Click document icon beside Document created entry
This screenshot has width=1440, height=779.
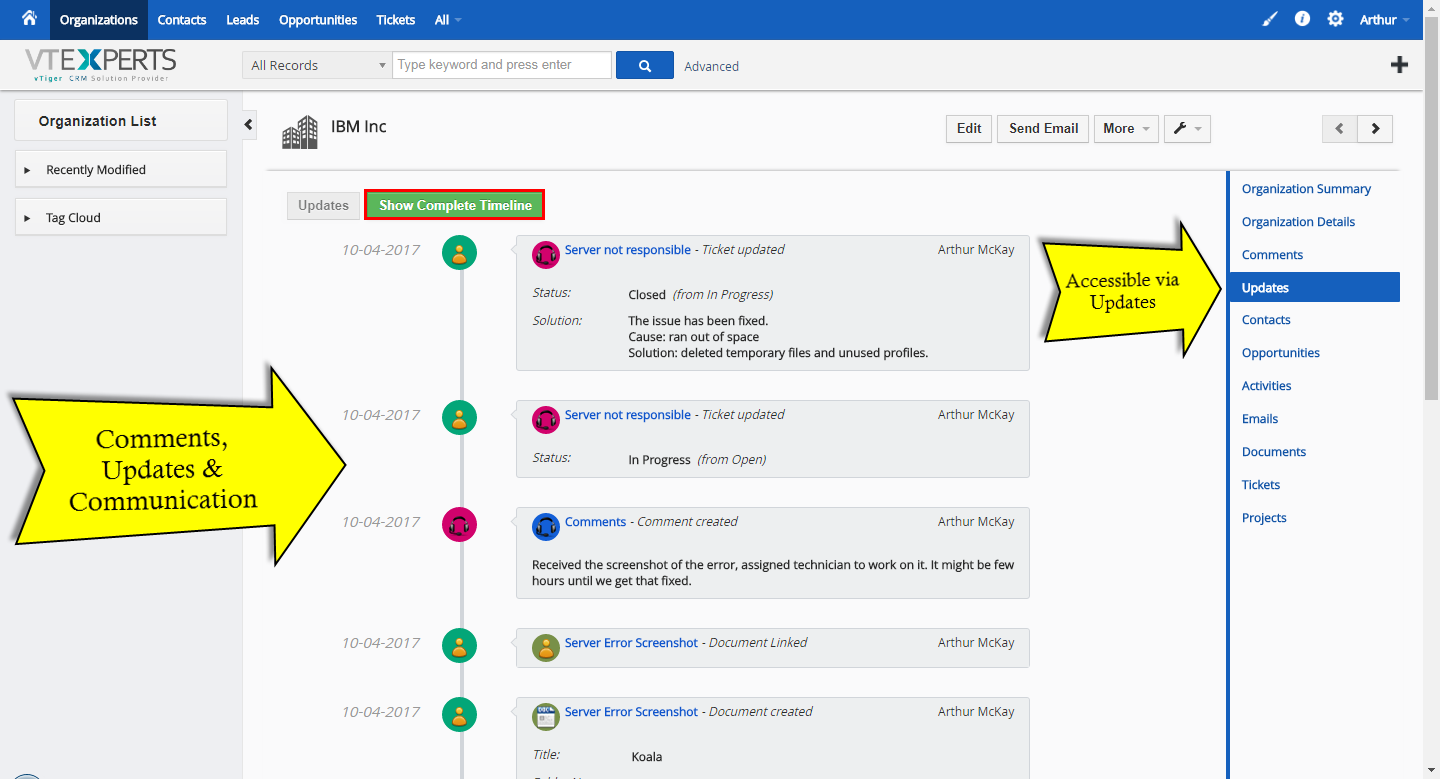tap(546, 716)
